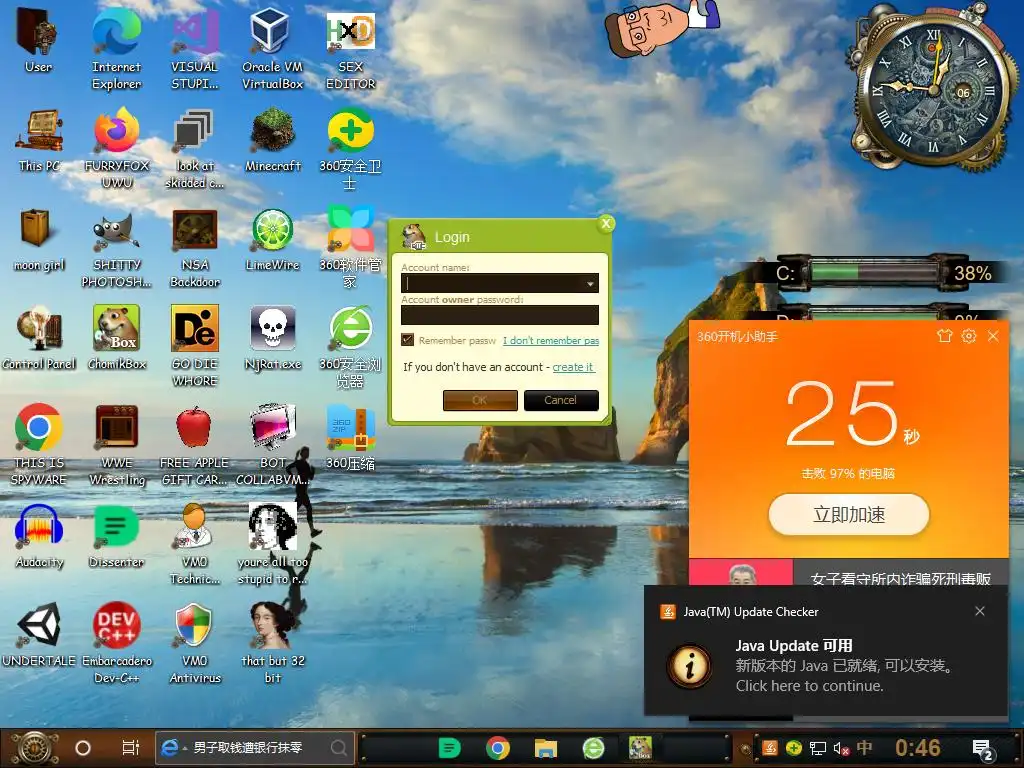Open the BOT COLLABVM... desktop icon
Image resolution: width=1024 pixels, height=768 pixels.
pos(273,445)
